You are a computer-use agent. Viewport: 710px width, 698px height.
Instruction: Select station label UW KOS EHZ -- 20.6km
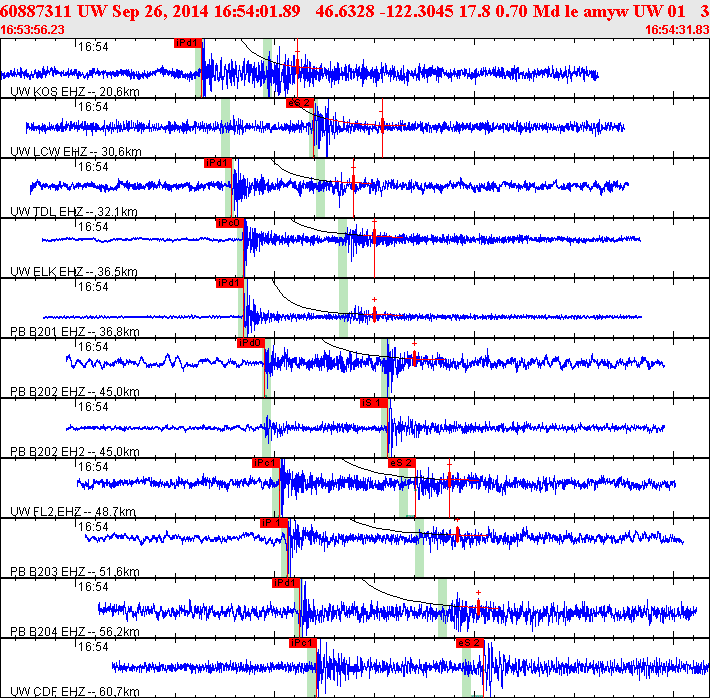(75, 92)
